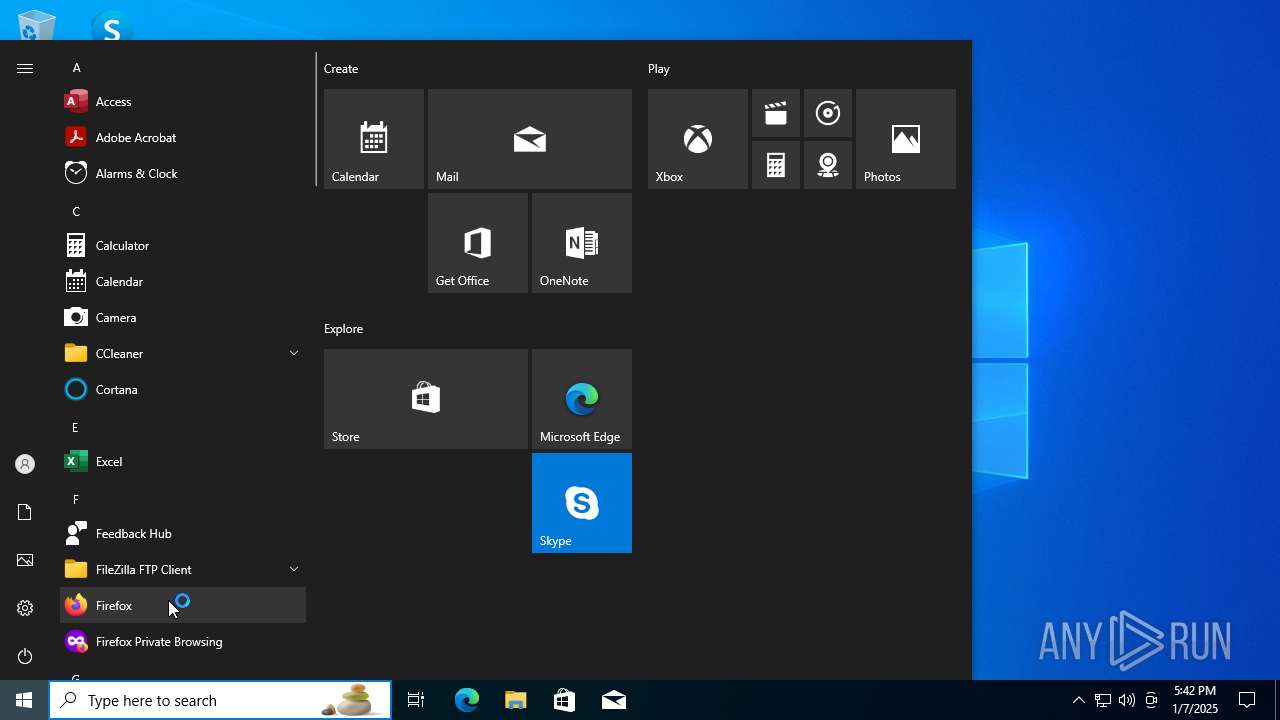Expand the Start menu hamburger button
Screen dimensions: 1280x720
pyautogui.click(x=25, y=68)
